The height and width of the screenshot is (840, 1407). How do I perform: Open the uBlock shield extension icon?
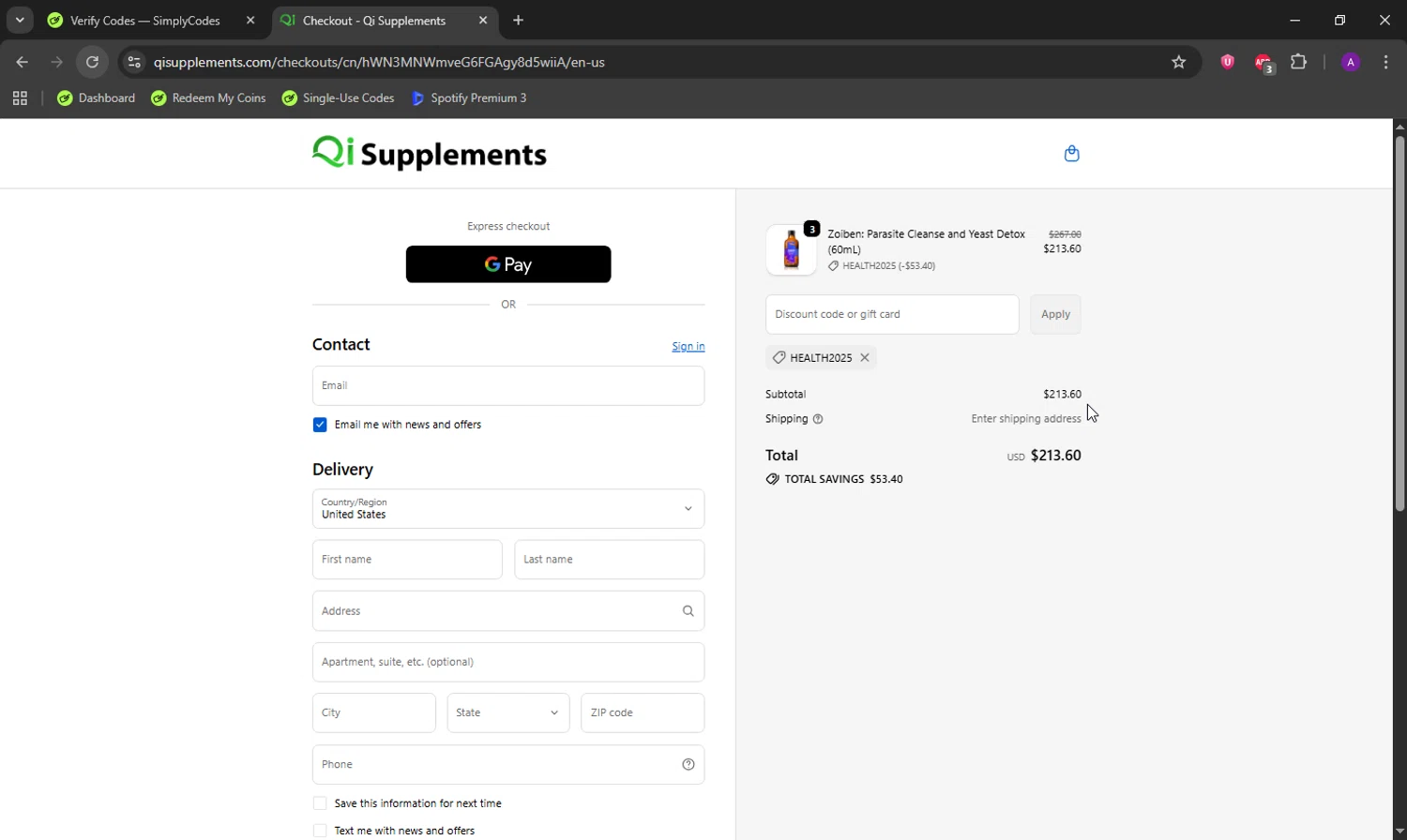point(1227,62)
